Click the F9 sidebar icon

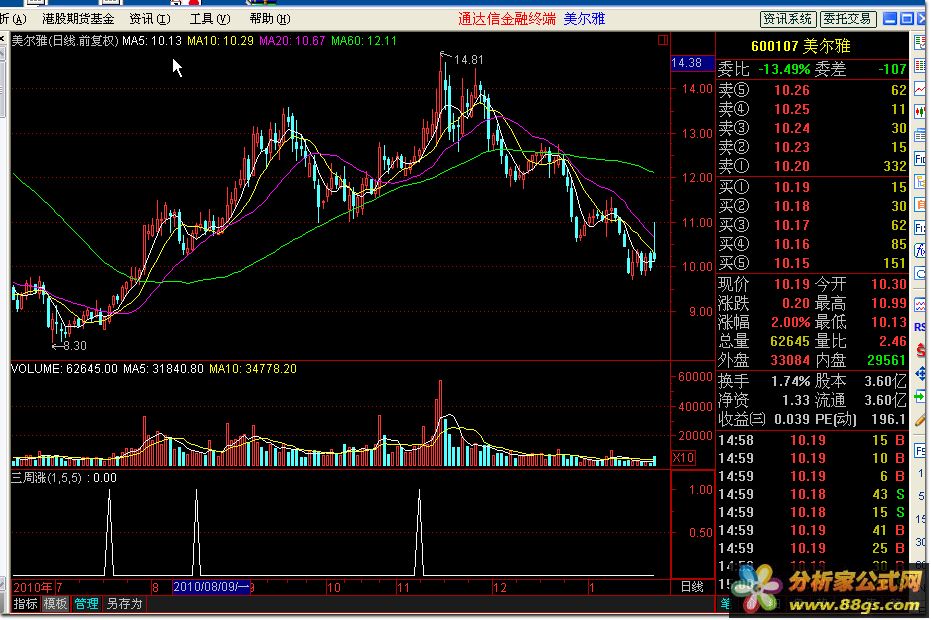pyautogui.click(x=920, y=451)
